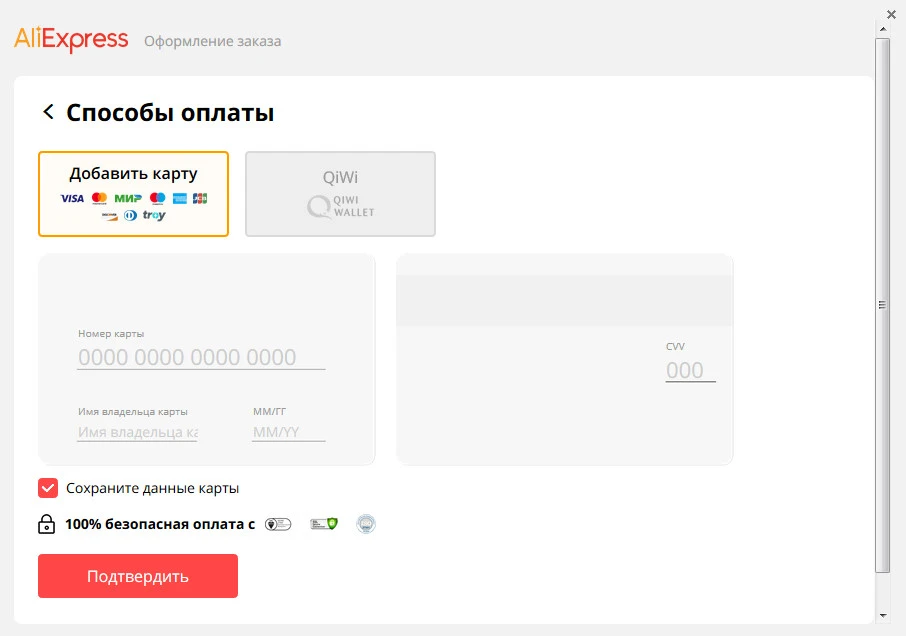Click the JCB card logo
Image resolution: width=906 pixels, height=636 pixels.
[x=200, y=198]
